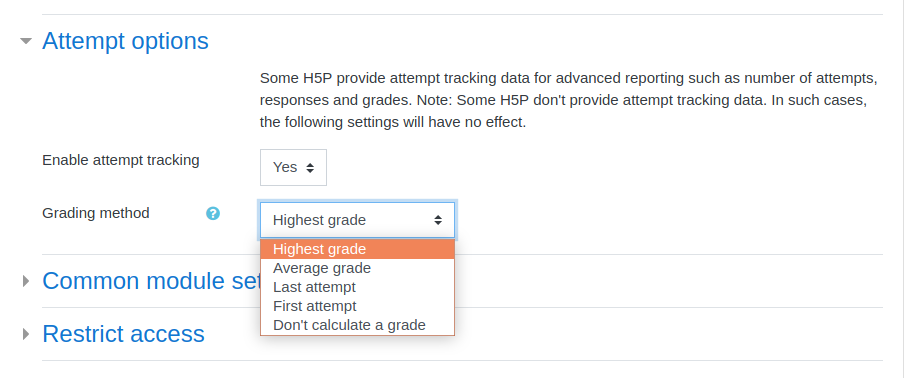This screenshot has height=378, width=913.
Task: Click the arrows beside Yes
Action: 310,168
